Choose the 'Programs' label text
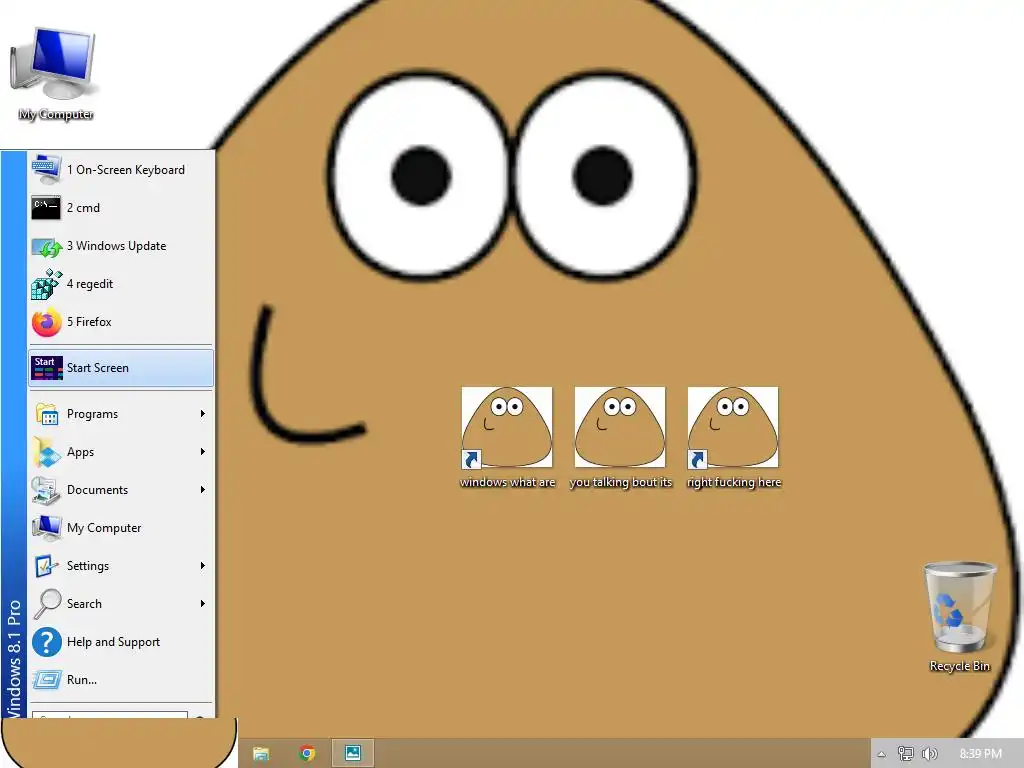The width and height of the screenshot is (1024, 768). [93, 414]
